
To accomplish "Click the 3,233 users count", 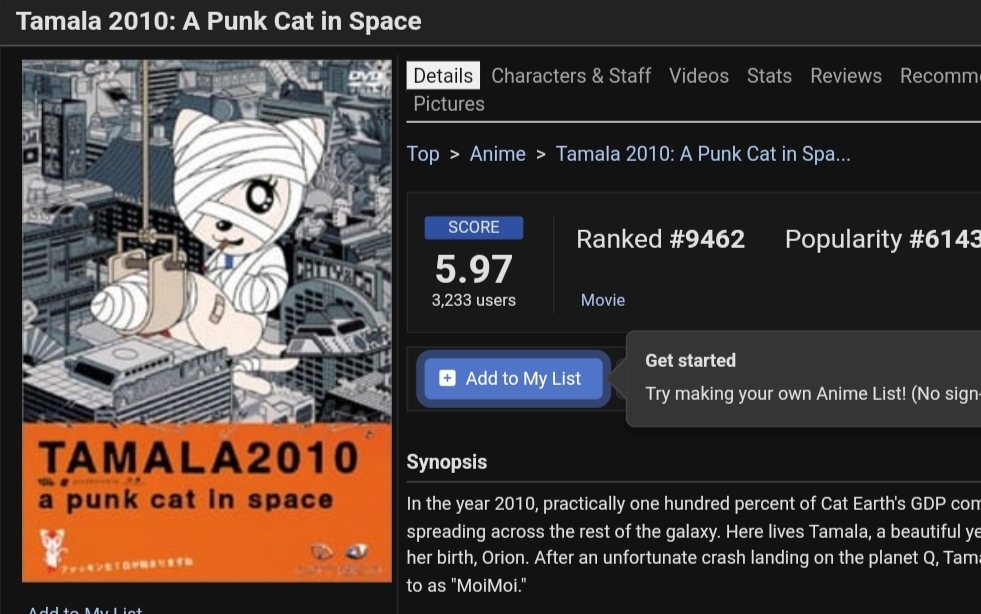I will coord(473,300).
